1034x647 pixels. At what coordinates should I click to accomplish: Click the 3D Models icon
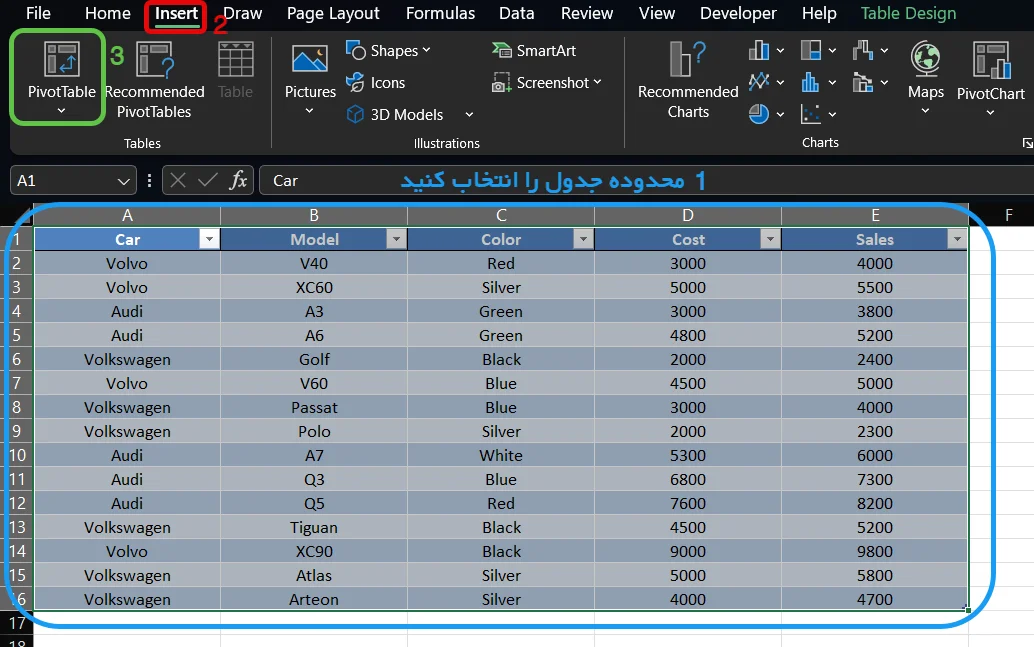tap(355, 114)
